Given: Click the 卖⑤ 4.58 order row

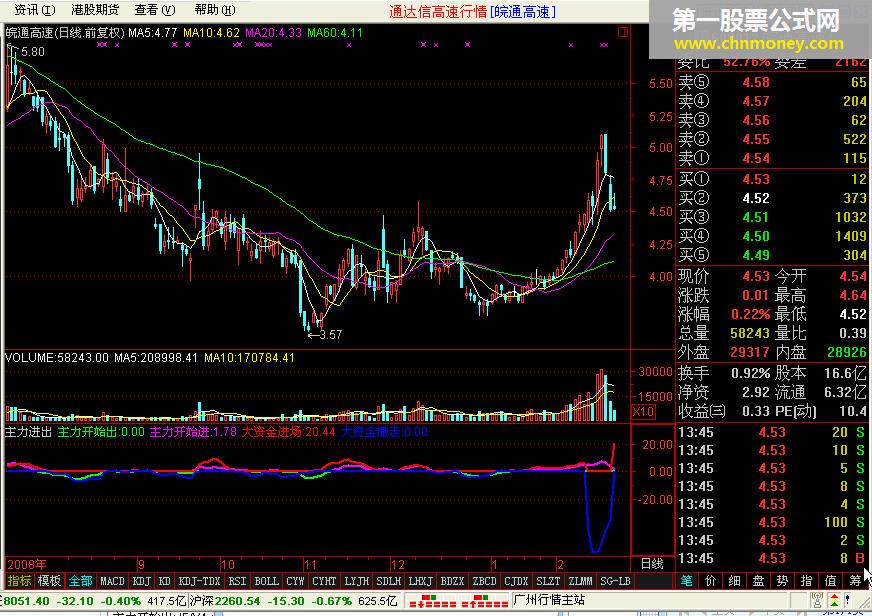Looking at the screenshot, I should click(772, 82).
